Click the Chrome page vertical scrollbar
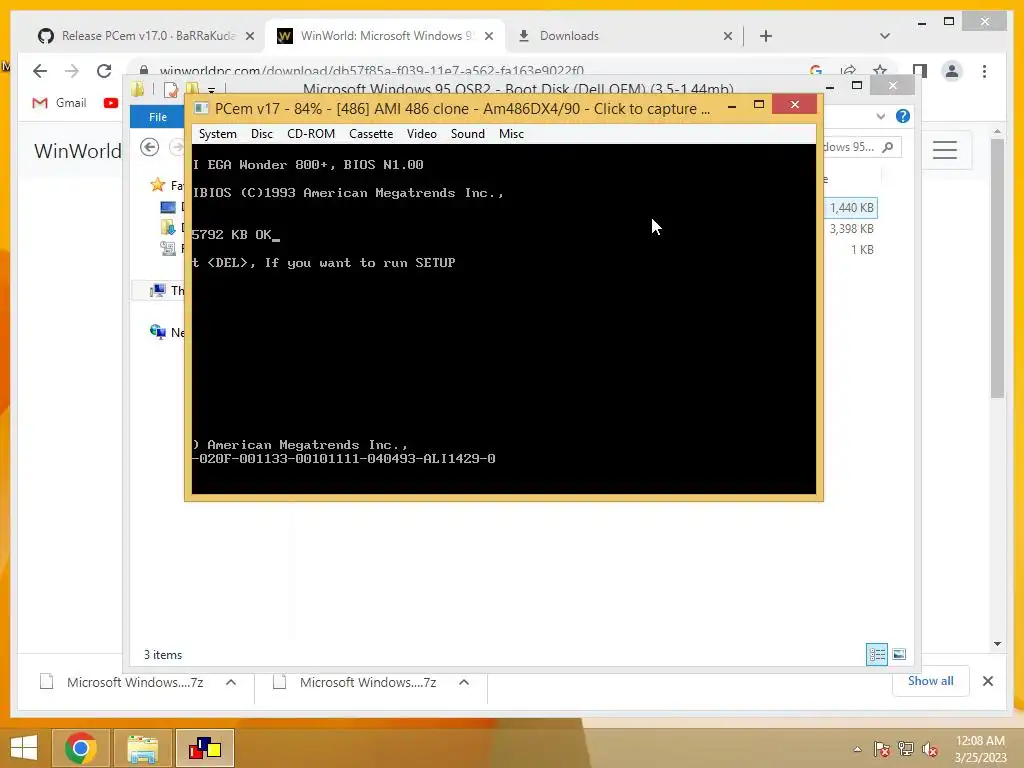Image resolution: width=1024 pixels, height=768 pixels. (x=997, y=268)
